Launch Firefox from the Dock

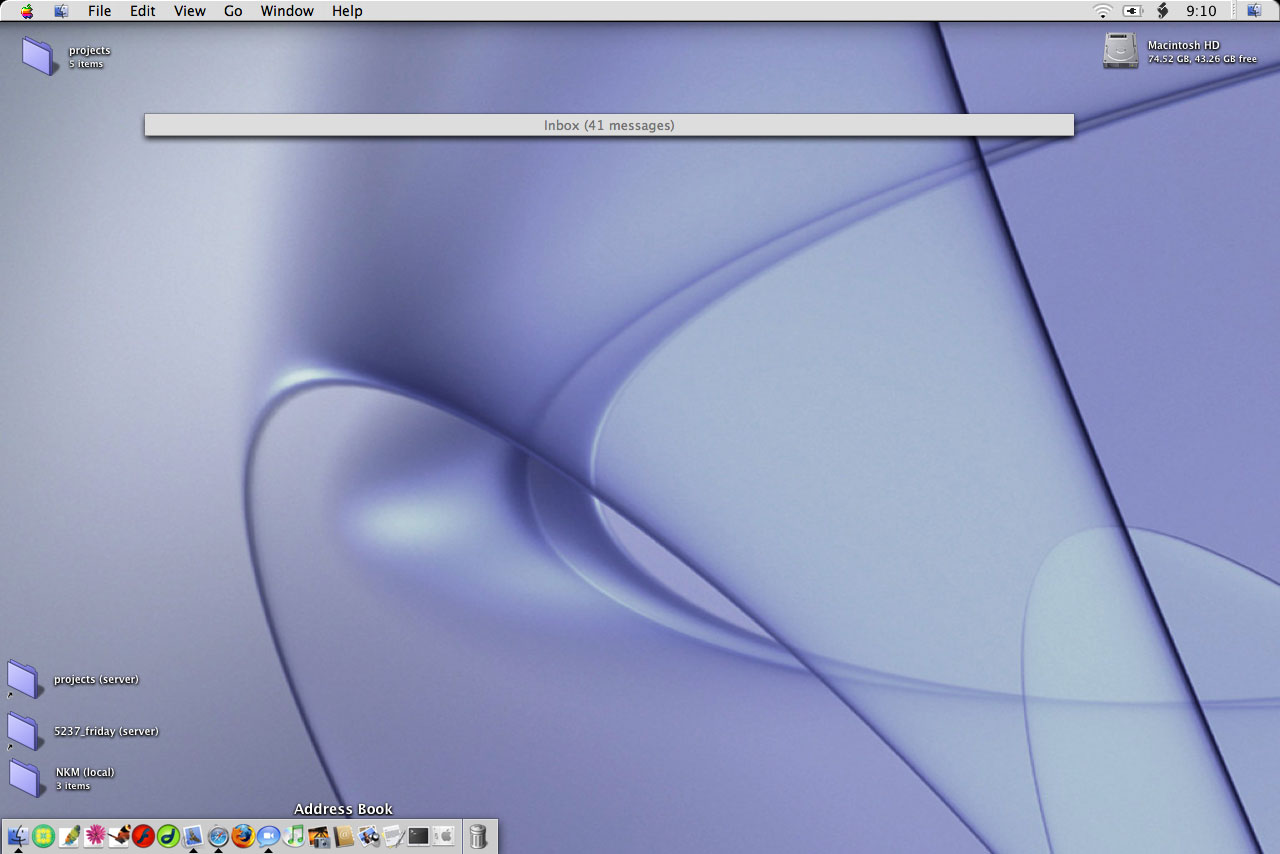(243, 836)
